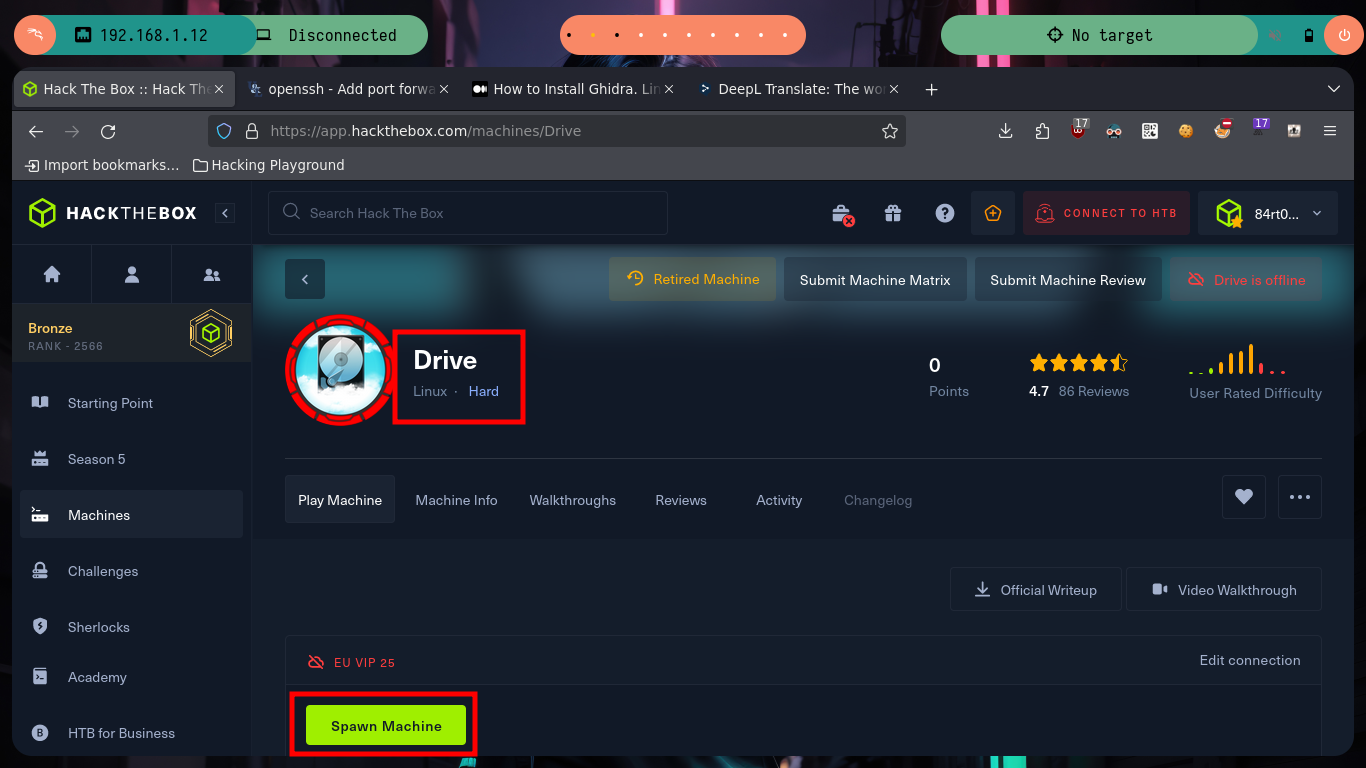Image resolution: width=1366 pixels, height=768 pixels.
Task: Open Sherlocks in sidebar
Action: tap(131, 627)
